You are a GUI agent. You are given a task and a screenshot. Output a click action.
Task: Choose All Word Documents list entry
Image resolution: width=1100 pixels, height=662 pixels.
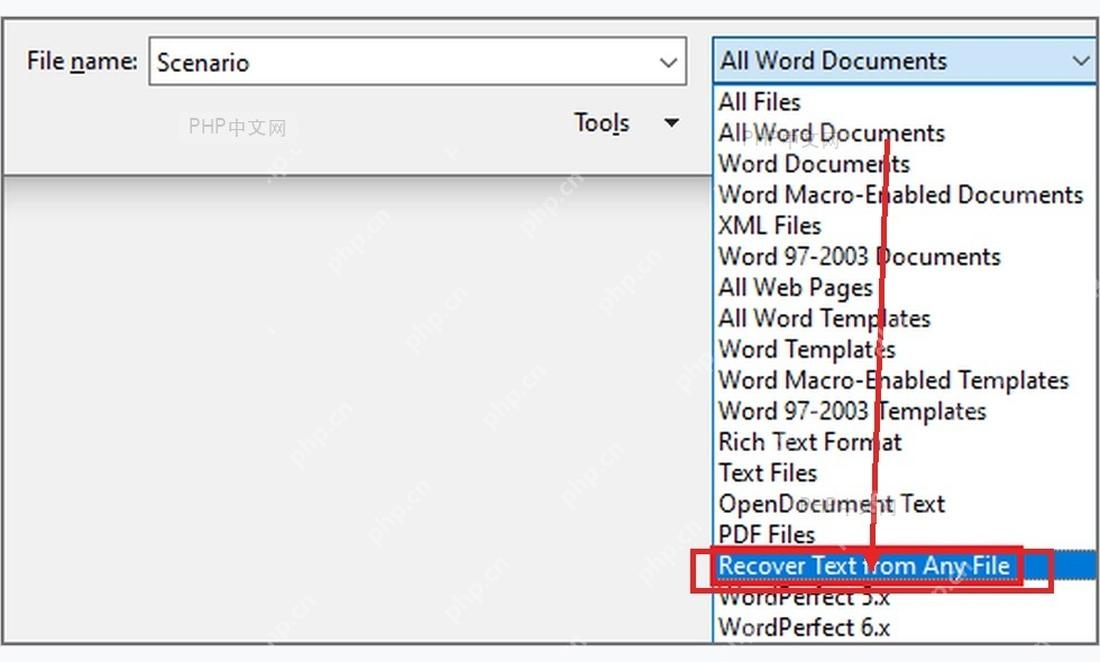(905, 133)
